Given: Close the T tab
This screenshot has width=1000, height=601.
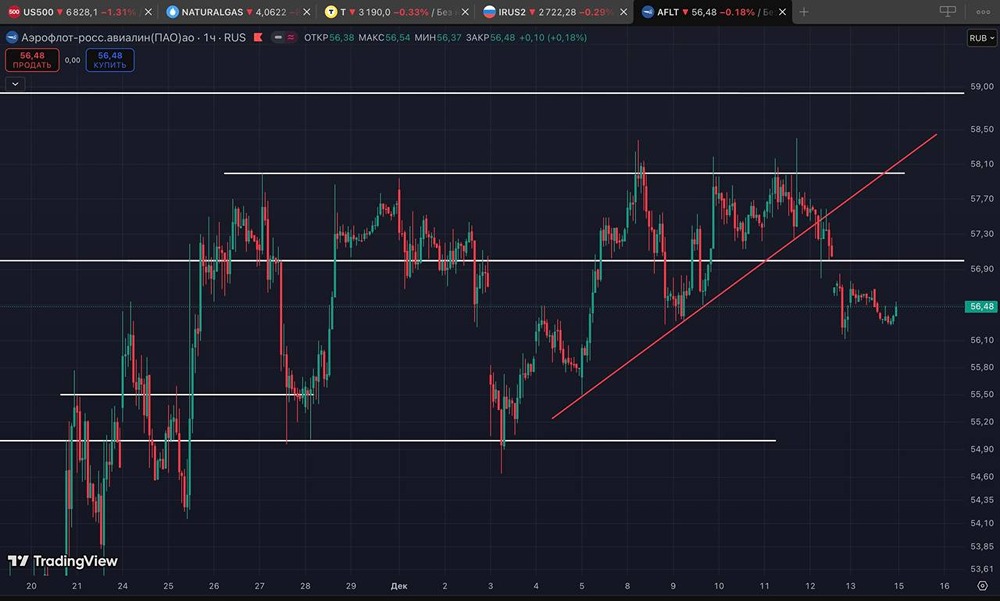Looking at the screenshot, I should (x=465, y=11).
